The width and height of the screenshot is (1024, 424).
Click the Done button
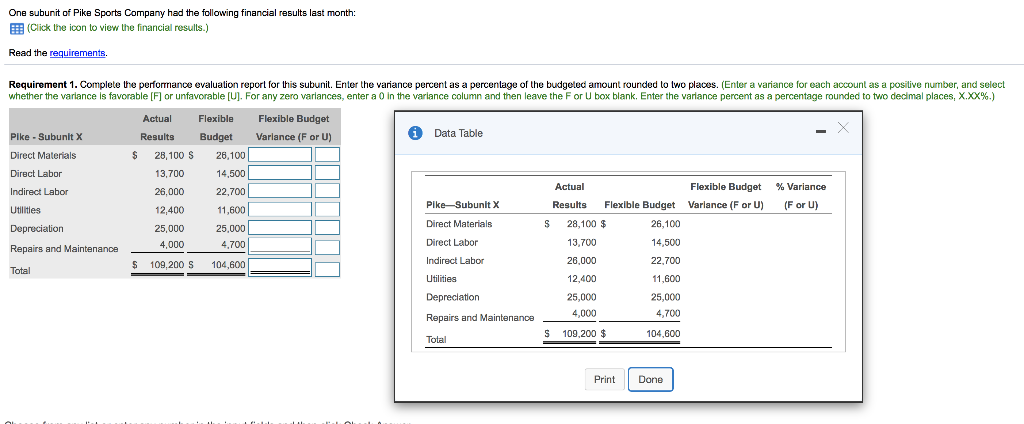[650, 380]
